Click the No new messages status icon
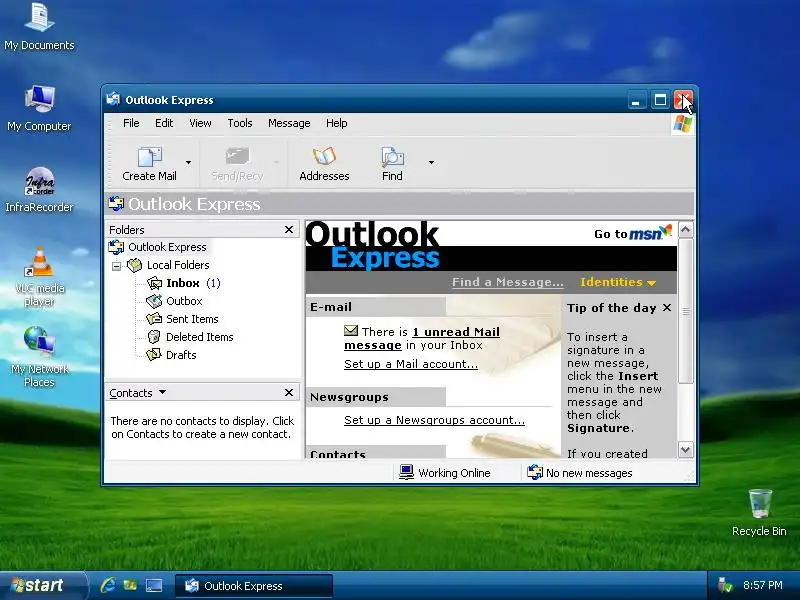Screen dimensions: 800x600 [535, 472]
